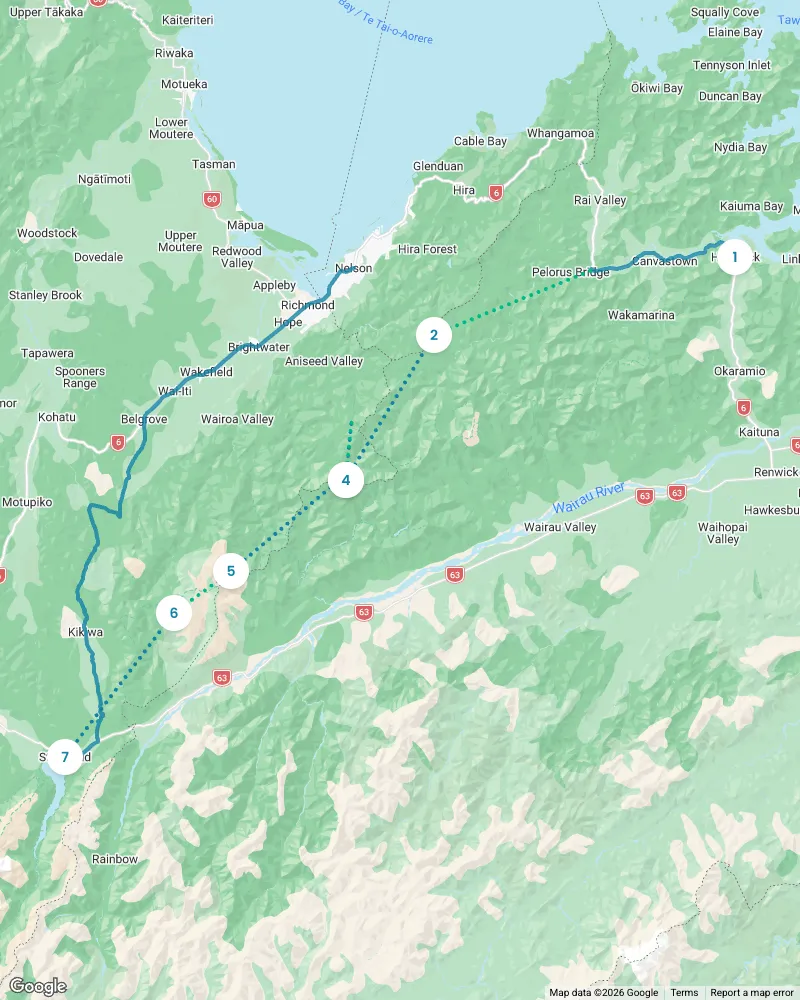Click the Motueka town label
This screenshot has height=1000, width=800.
pyautogui.click(x=184, y=84)
